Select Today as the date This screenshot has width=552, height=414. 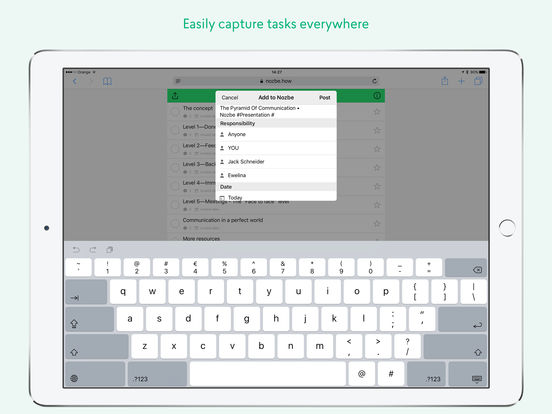click(276, 197)
